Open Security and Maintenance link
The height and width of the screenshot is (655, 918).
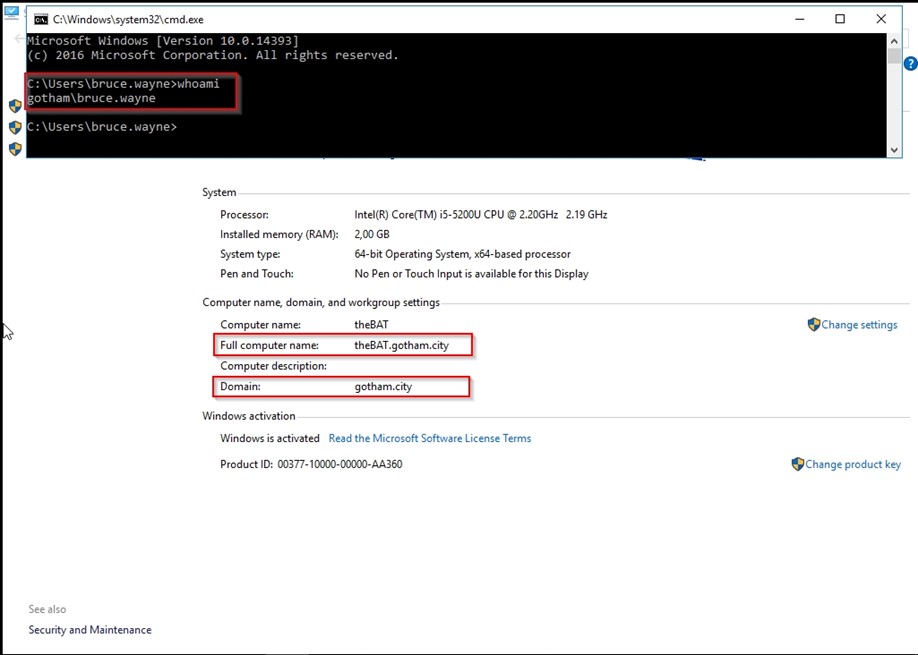[90, 630]
